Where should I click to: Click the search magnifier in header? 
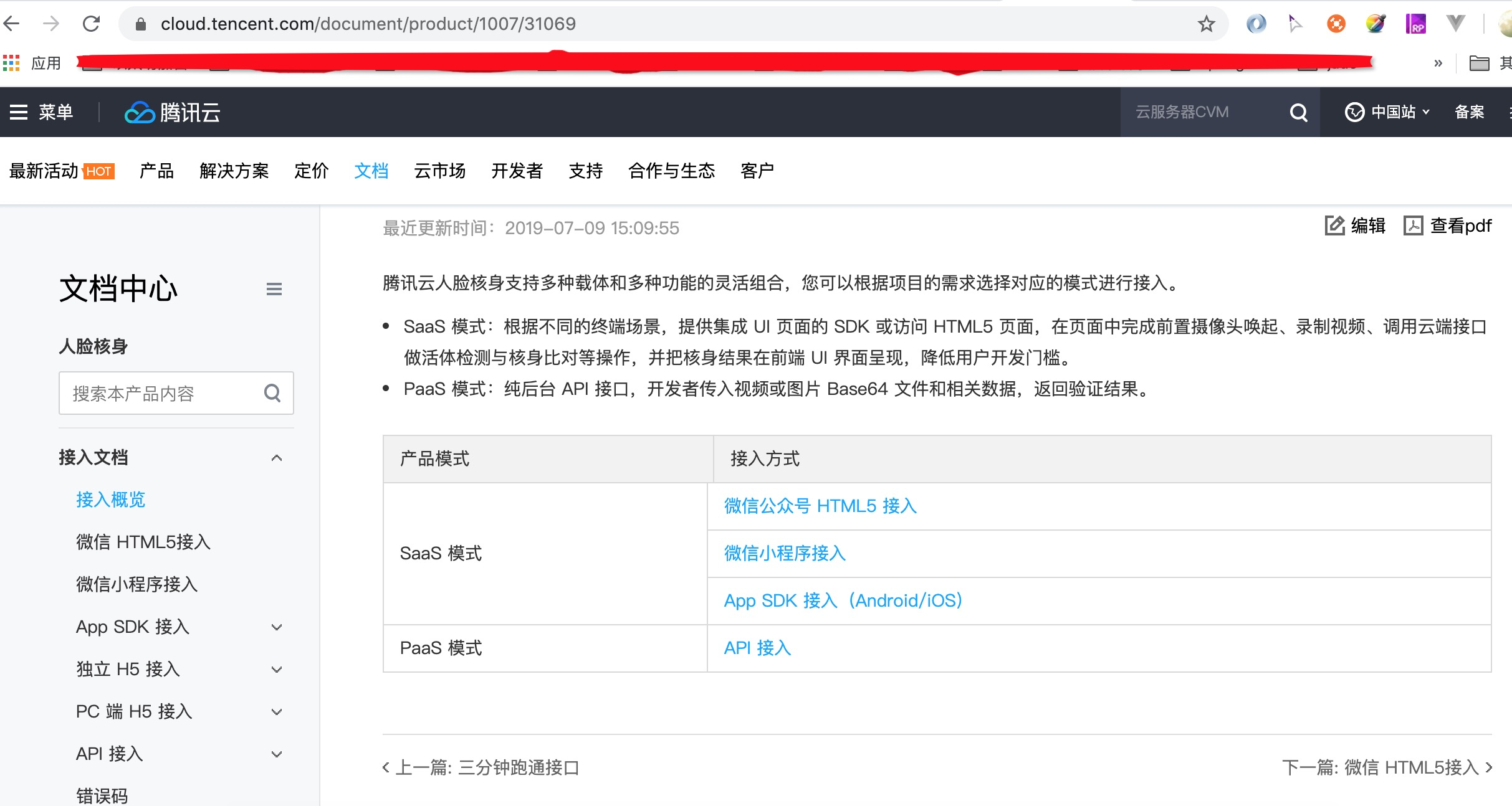(x=1298, y=112)
